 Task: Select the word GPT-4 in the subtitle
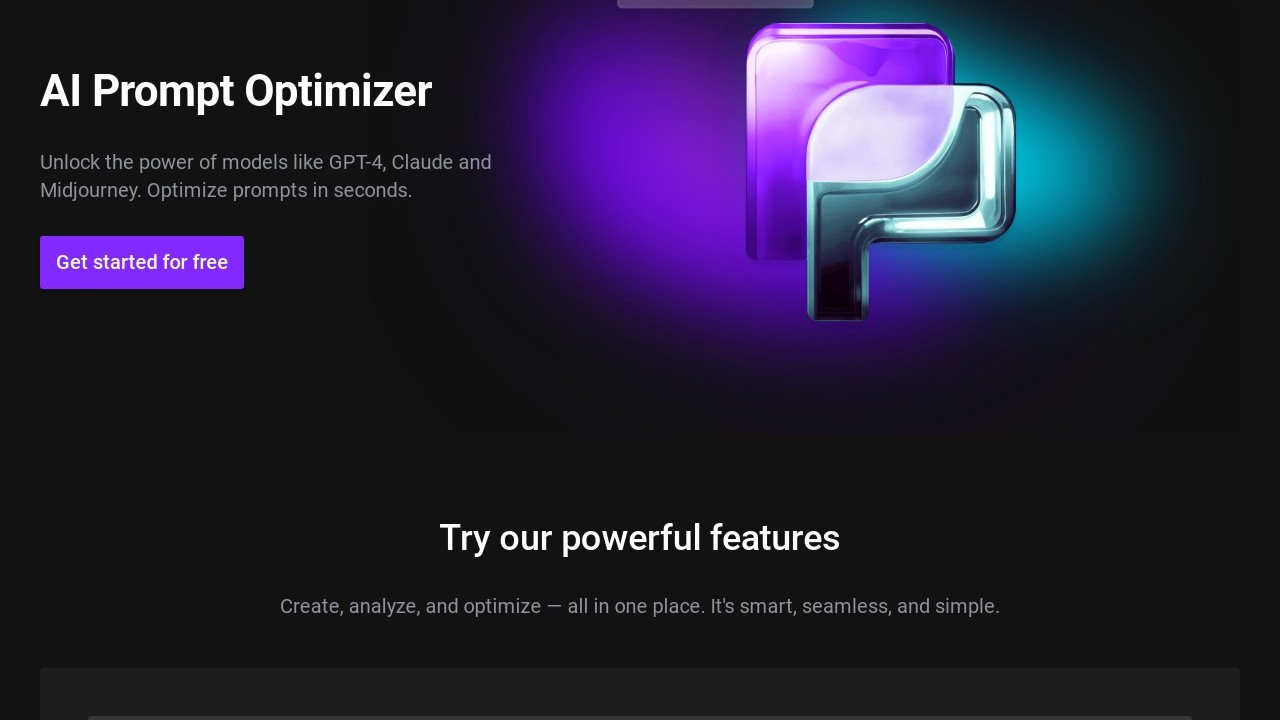click(x=355, y=162)
